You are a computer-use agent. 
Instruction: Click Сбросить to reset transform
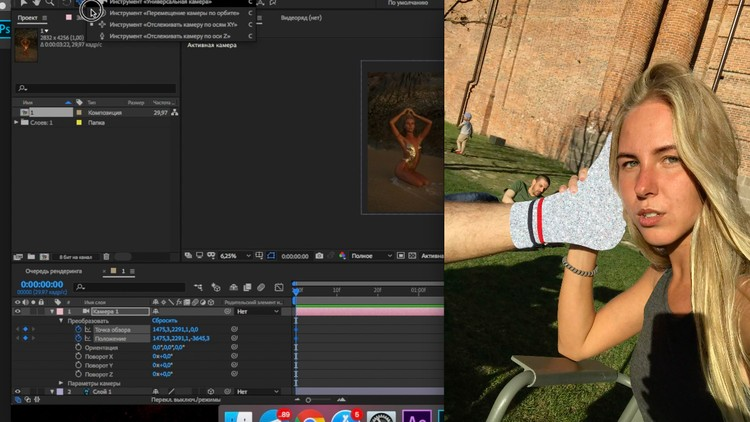(164, 321)
